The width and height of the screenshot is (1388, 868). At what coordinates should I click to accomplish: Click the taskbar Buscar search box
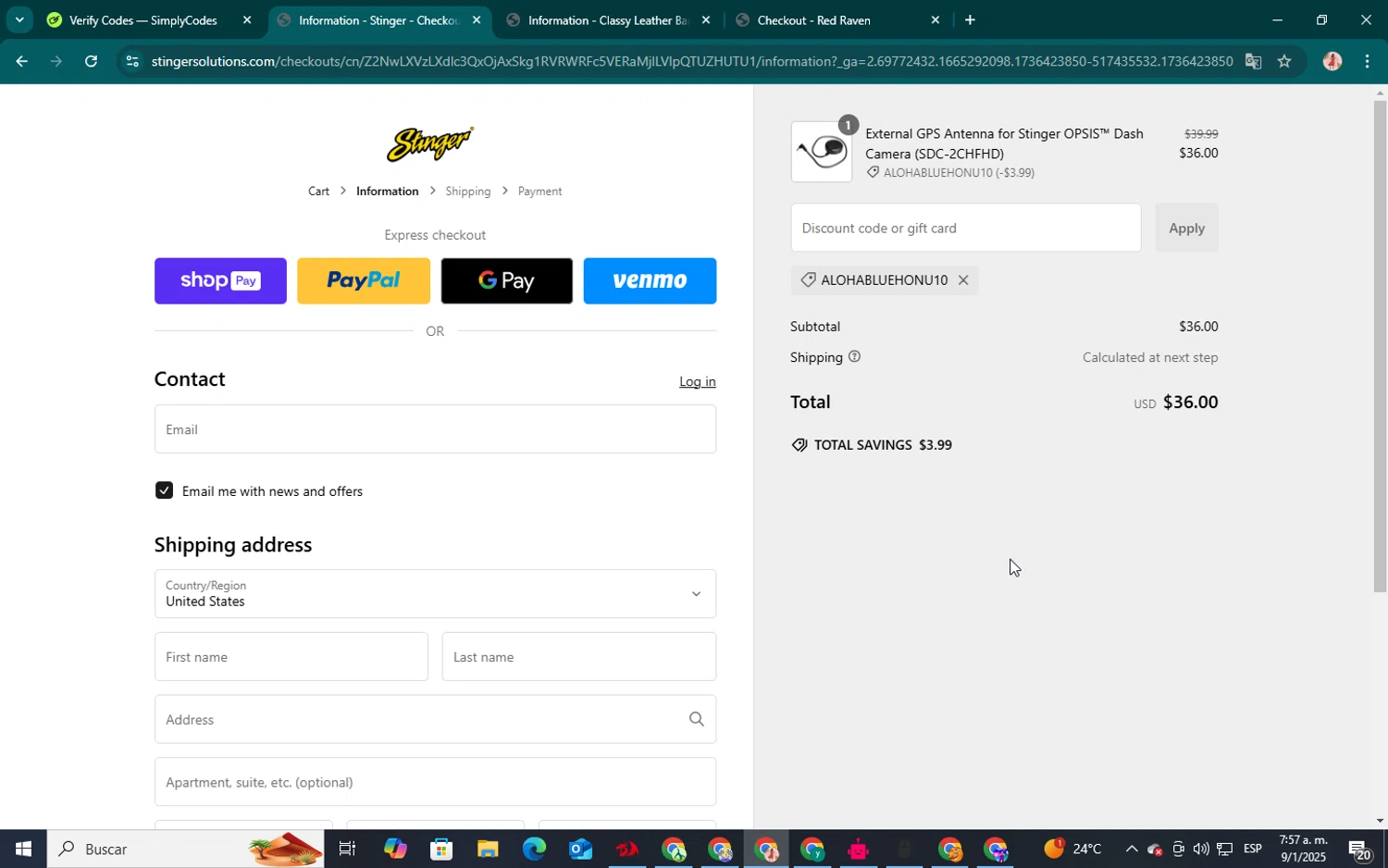point(185,849)
